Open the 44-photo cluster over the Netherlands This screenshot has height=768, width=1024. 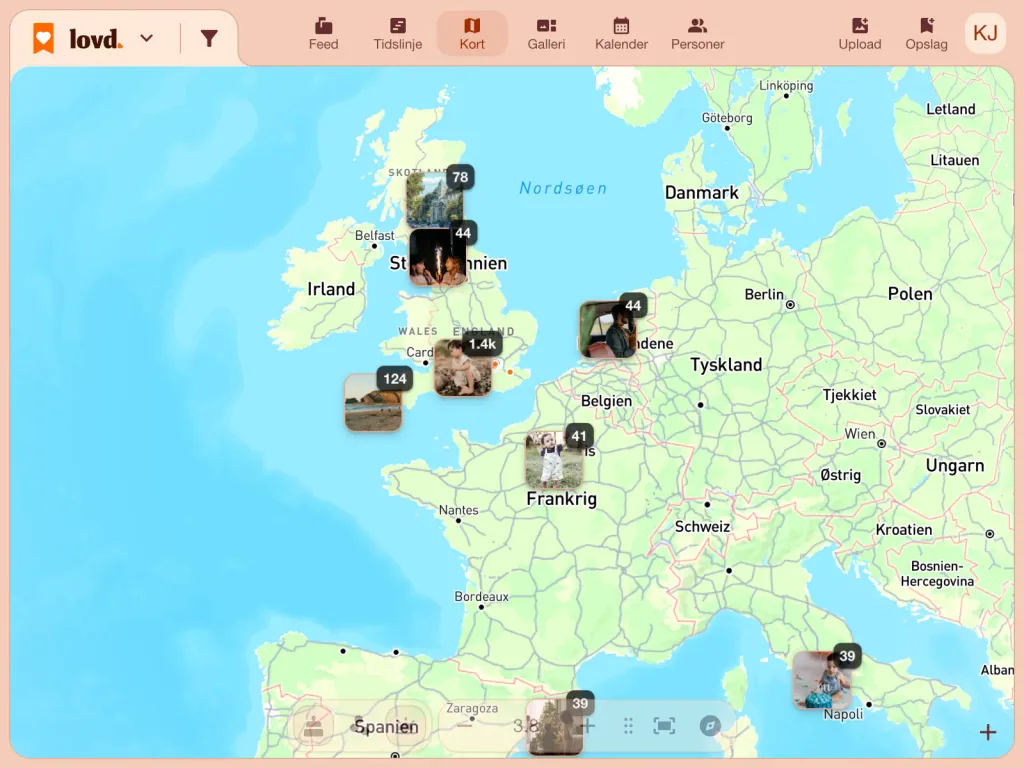[x=608, y=329]
